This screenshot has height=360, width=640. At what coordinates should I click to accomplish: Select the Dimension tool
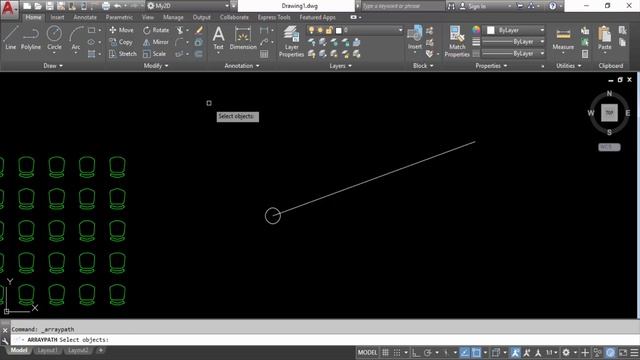coord(243,38)
